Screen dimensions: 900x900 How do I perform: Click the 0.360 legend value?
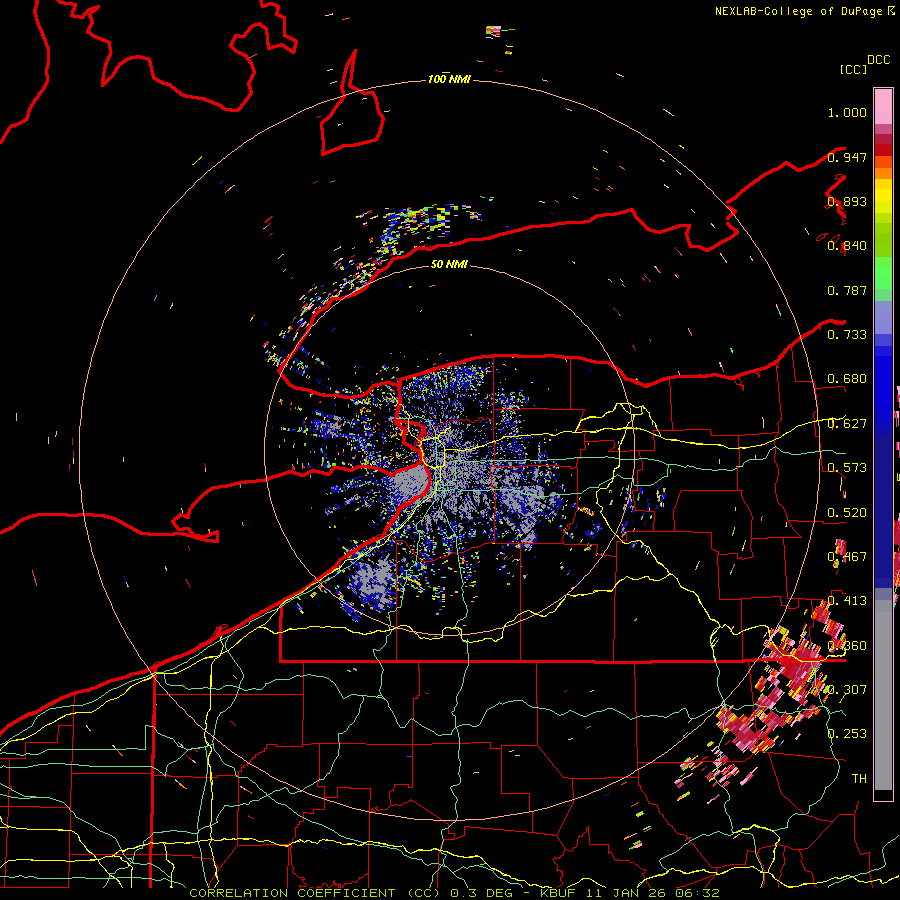847,646
